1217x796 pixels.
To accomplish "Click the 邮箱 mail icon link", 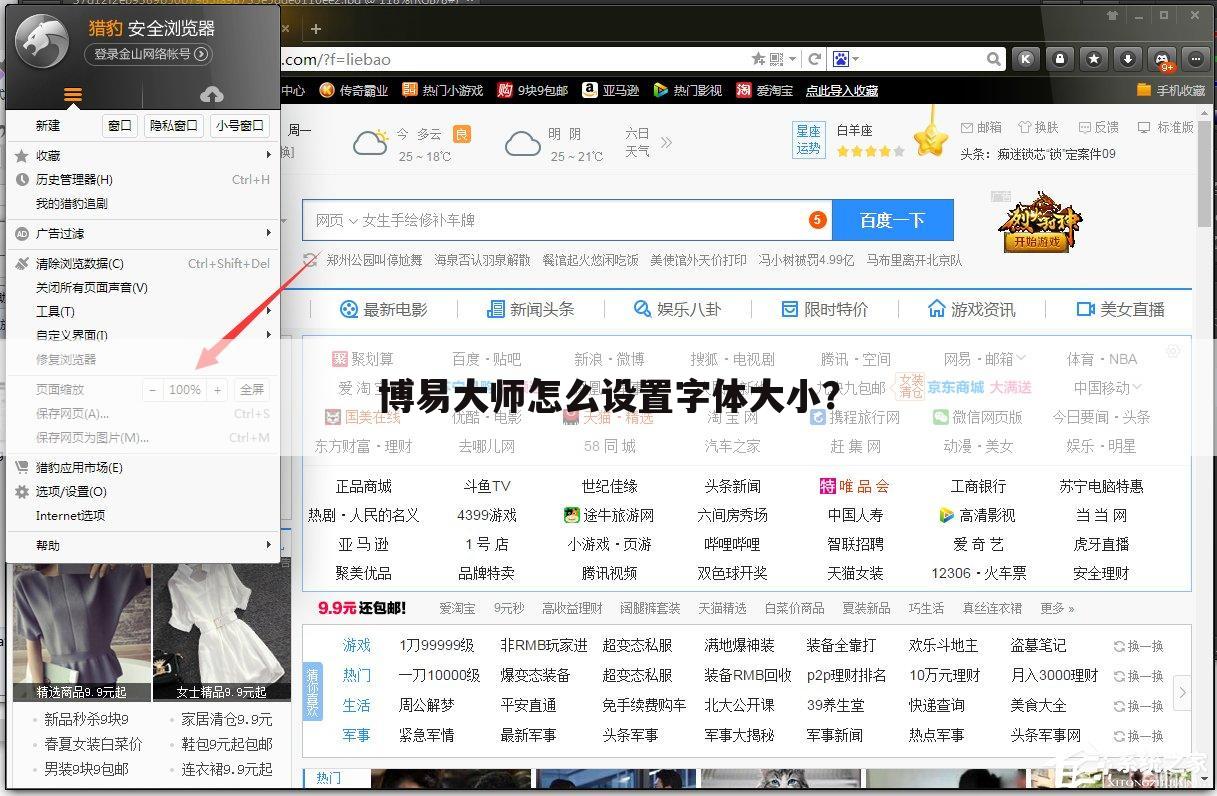I will point(981,128).
